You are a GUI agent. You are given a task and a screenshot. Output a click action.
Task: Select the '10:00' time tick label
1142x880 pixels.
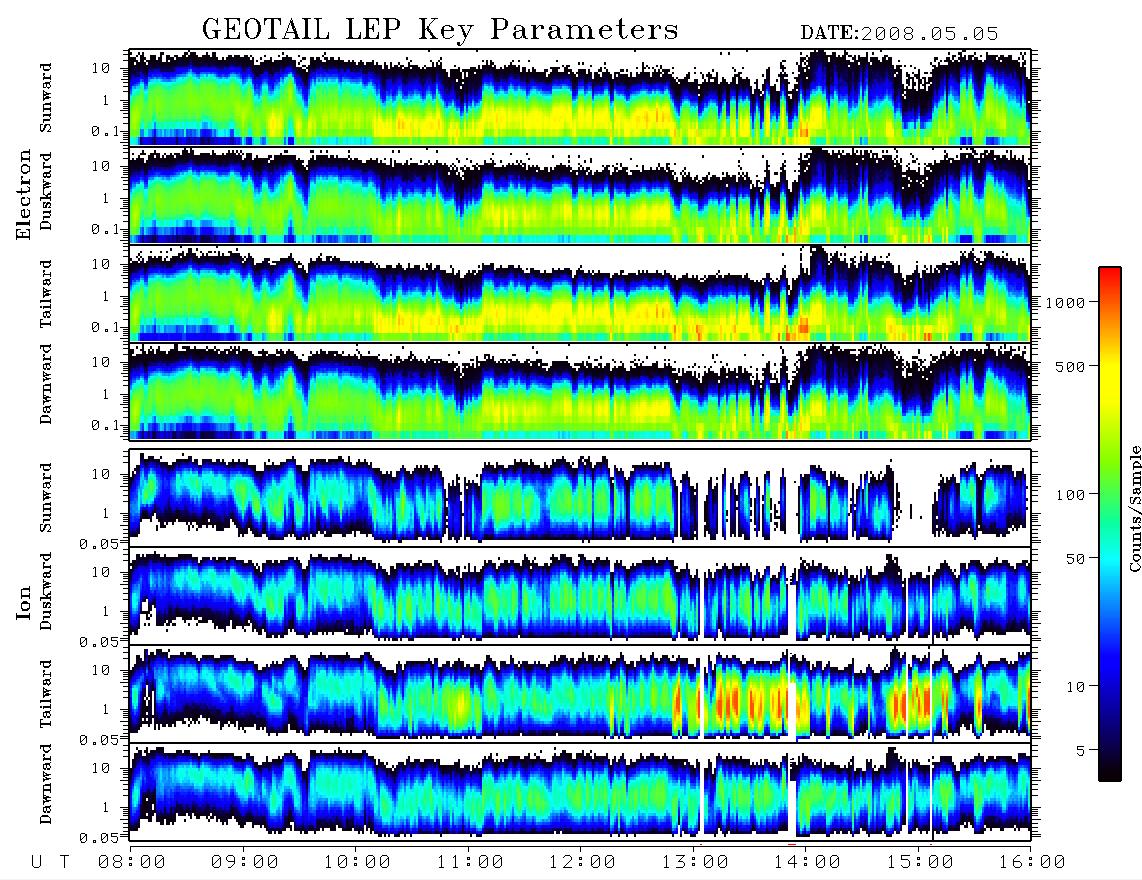[x=357, y=862]
